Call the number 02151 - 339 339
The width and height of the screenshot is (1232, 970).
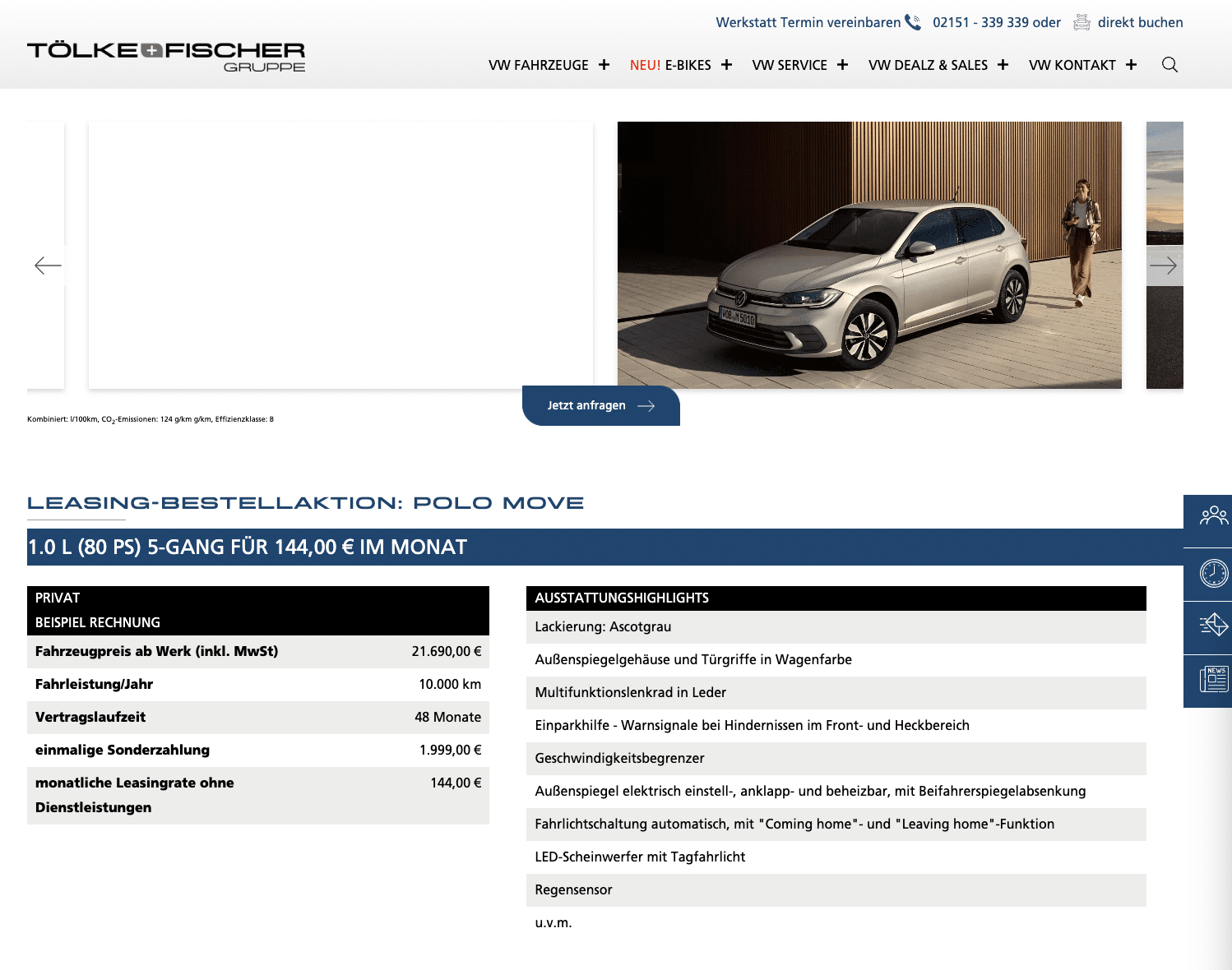980,22
